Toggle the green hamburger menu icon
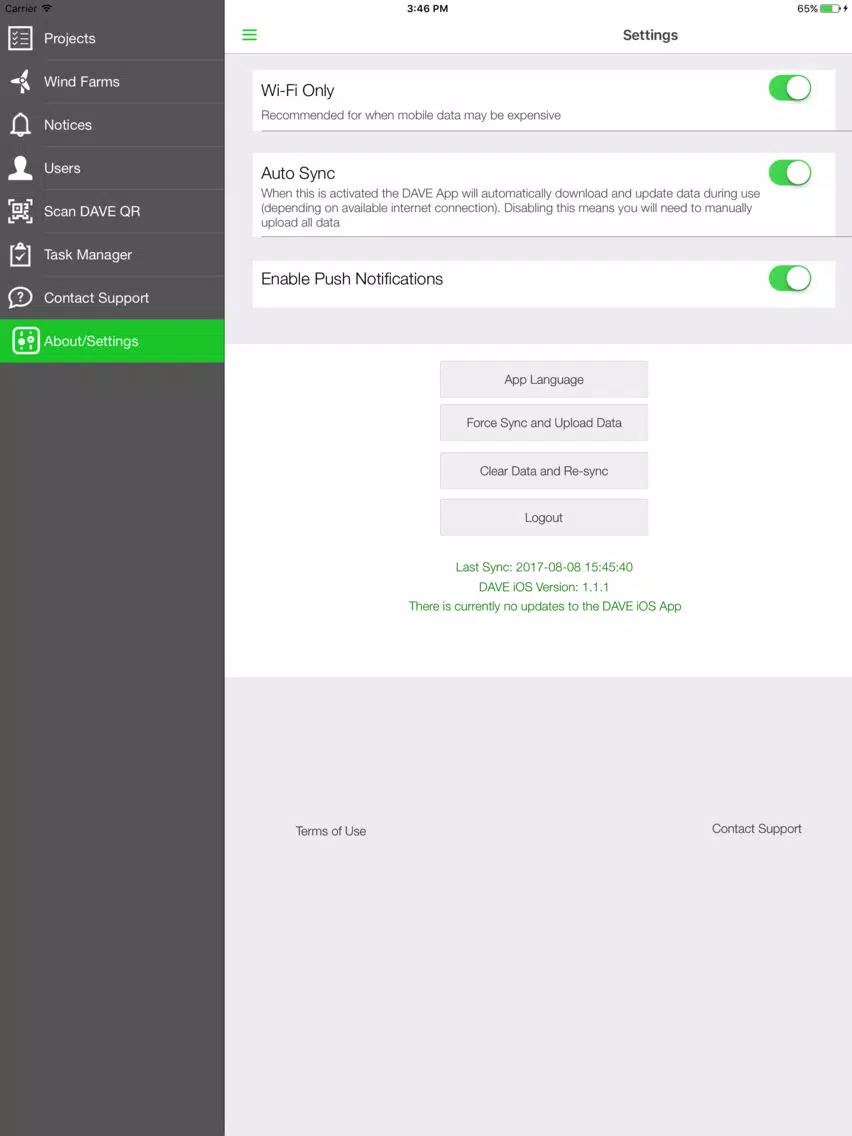852x1136 pixels. tap(249, 35)
